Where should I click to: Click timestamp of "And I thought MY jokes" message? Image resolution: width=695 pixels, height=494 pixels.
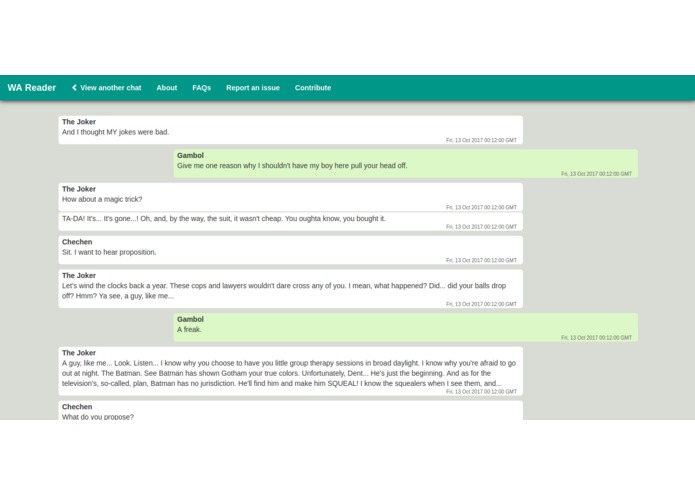click(481, 140)
